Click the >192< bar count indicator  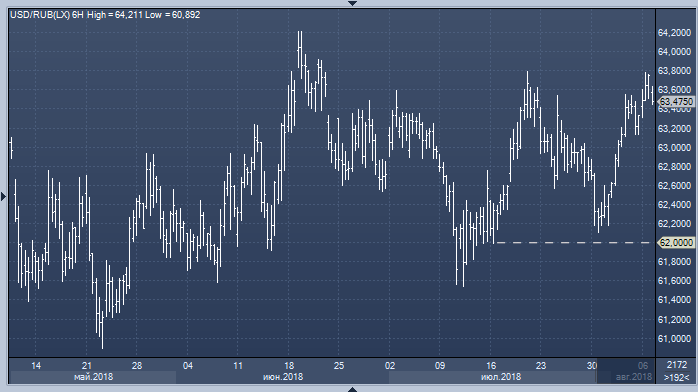pos(676,377)
